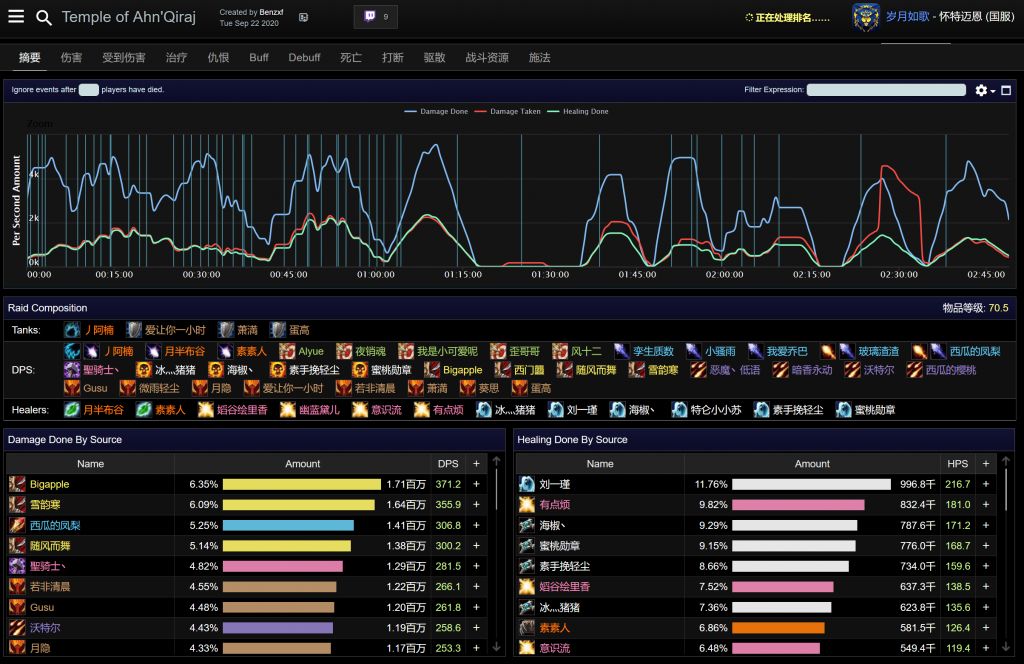
Task: Click Bigapple's class icon in damage table
Action: [17, 484]
